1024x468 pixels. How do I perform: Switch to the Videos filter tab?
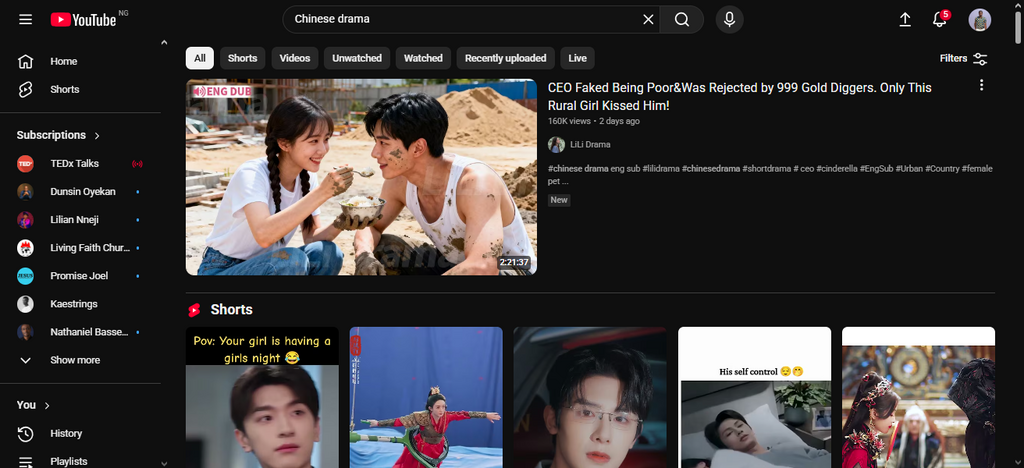[x=294, y=58]
